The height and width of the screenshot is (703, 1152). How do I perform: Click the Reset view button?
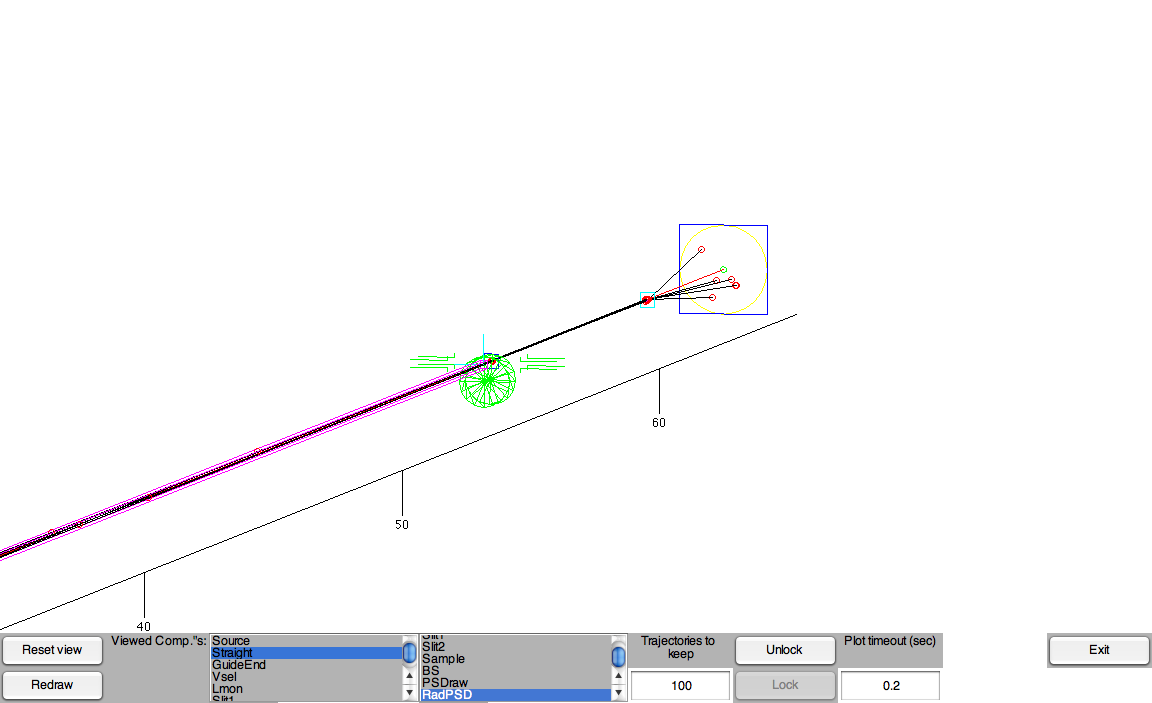(x=52, y=650)
